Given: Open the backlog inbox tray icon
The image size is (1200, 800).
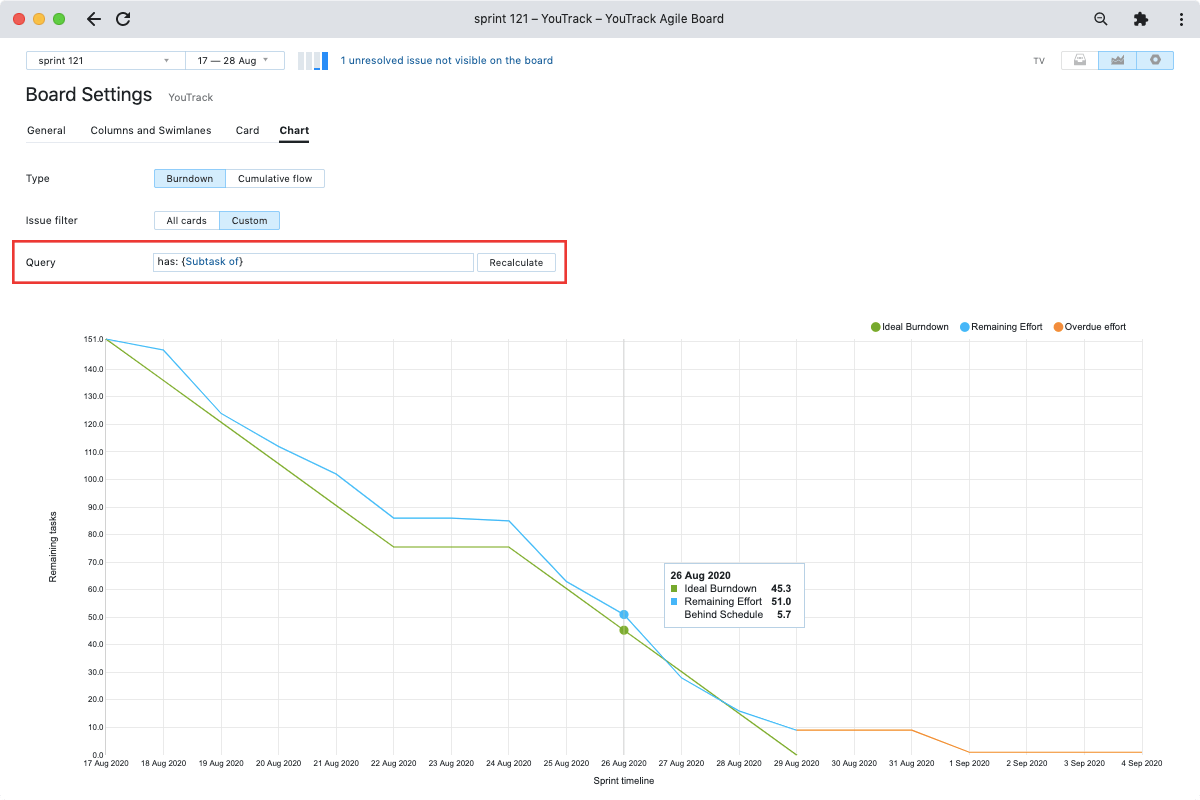Looking at the screenshot, I should [1079, 60].
